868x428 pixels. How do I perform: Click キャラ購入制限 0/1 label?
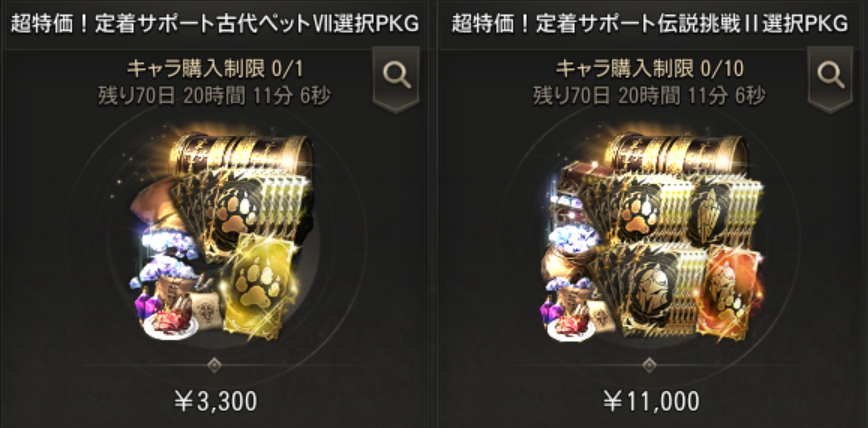click(x=215, y=69)
